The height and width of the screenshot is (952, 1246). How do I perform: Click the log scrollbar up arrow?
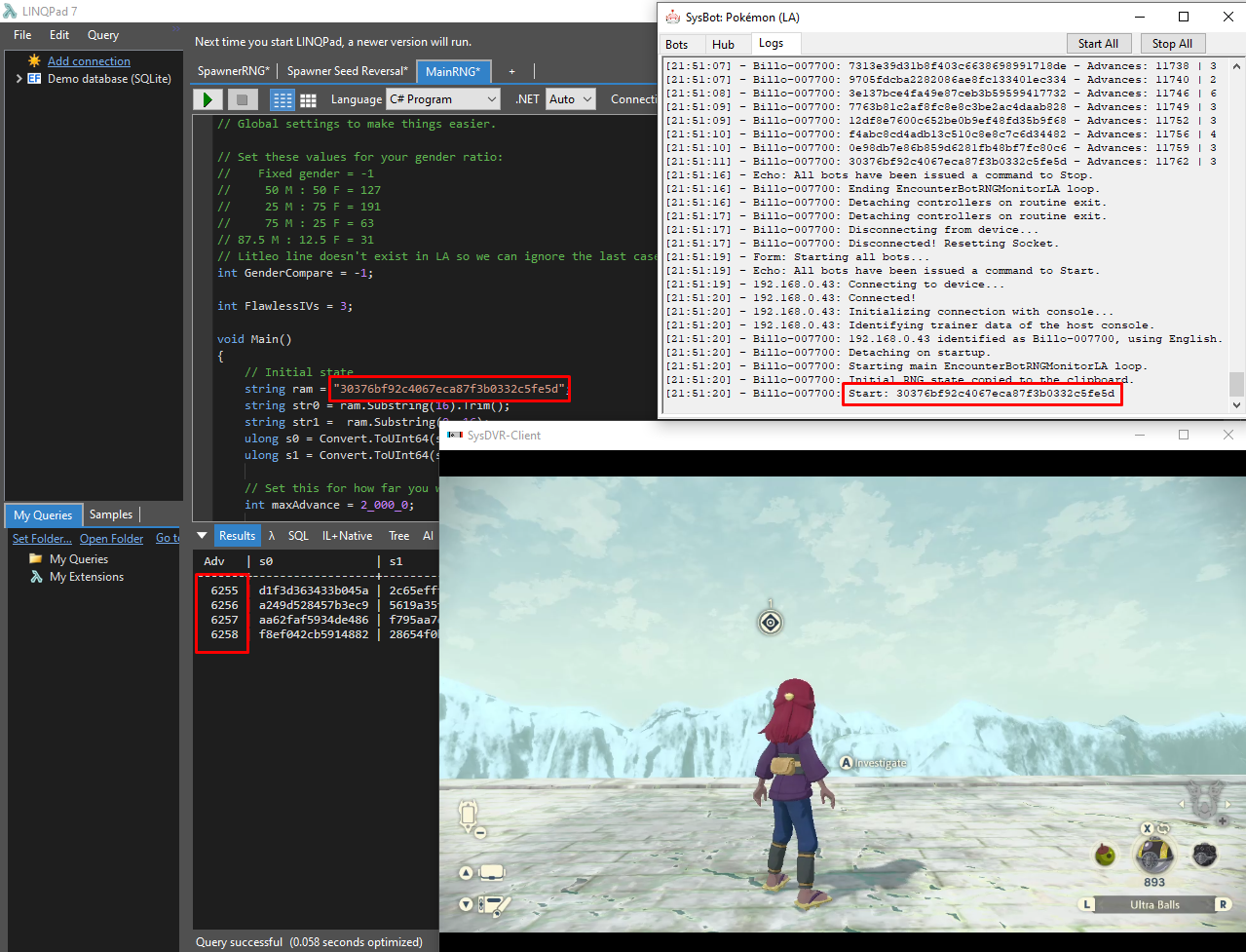click(1236, 66)
